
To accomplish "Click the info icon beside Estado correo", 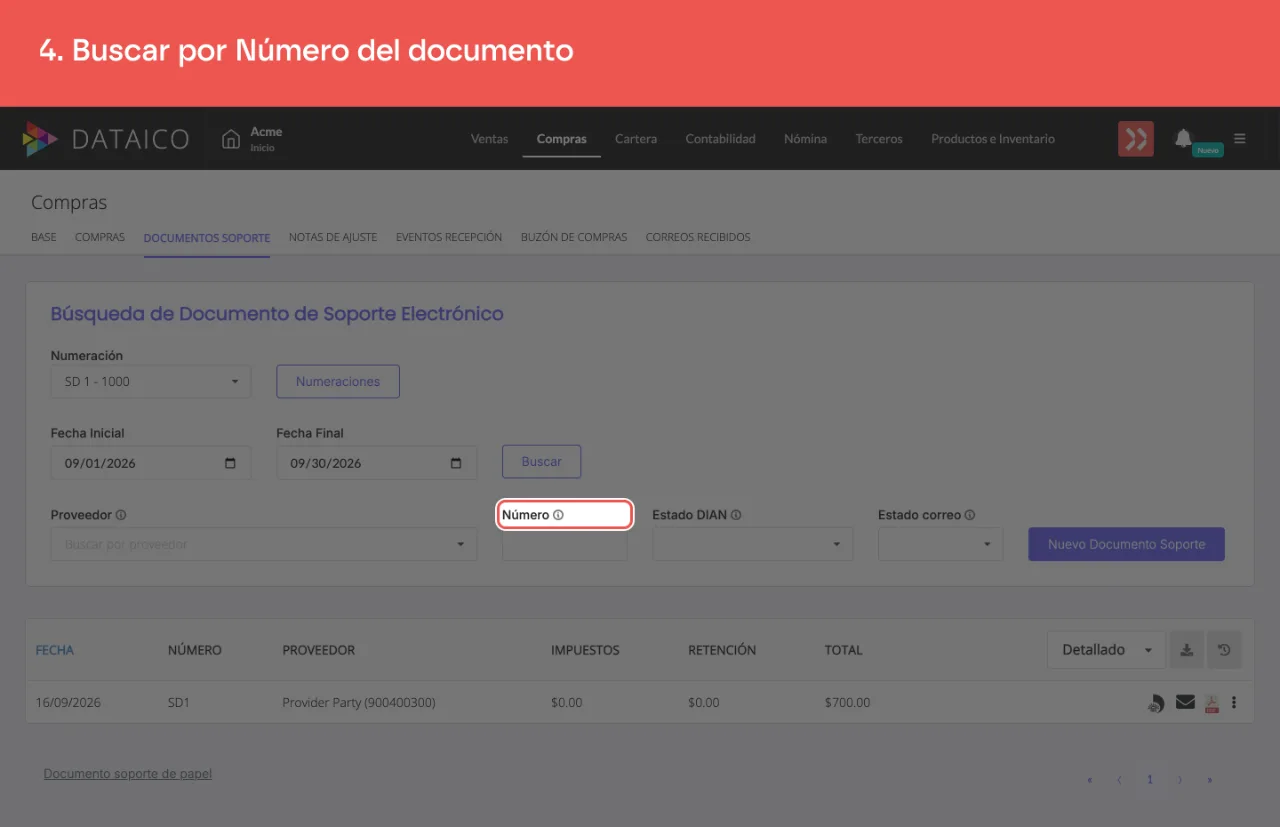I will pyautogui.click(x=970, y=515).
